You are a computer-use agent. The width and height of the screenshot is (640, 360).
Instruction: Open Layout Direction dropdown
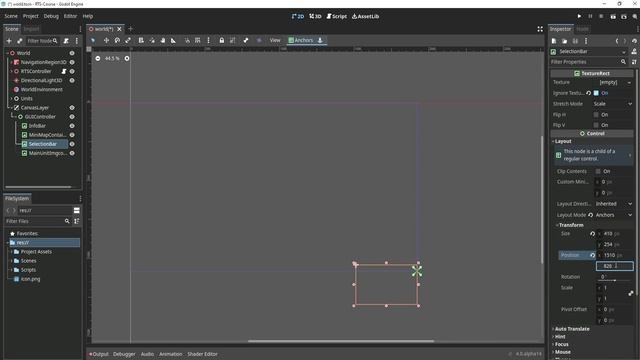pos(614,204)
